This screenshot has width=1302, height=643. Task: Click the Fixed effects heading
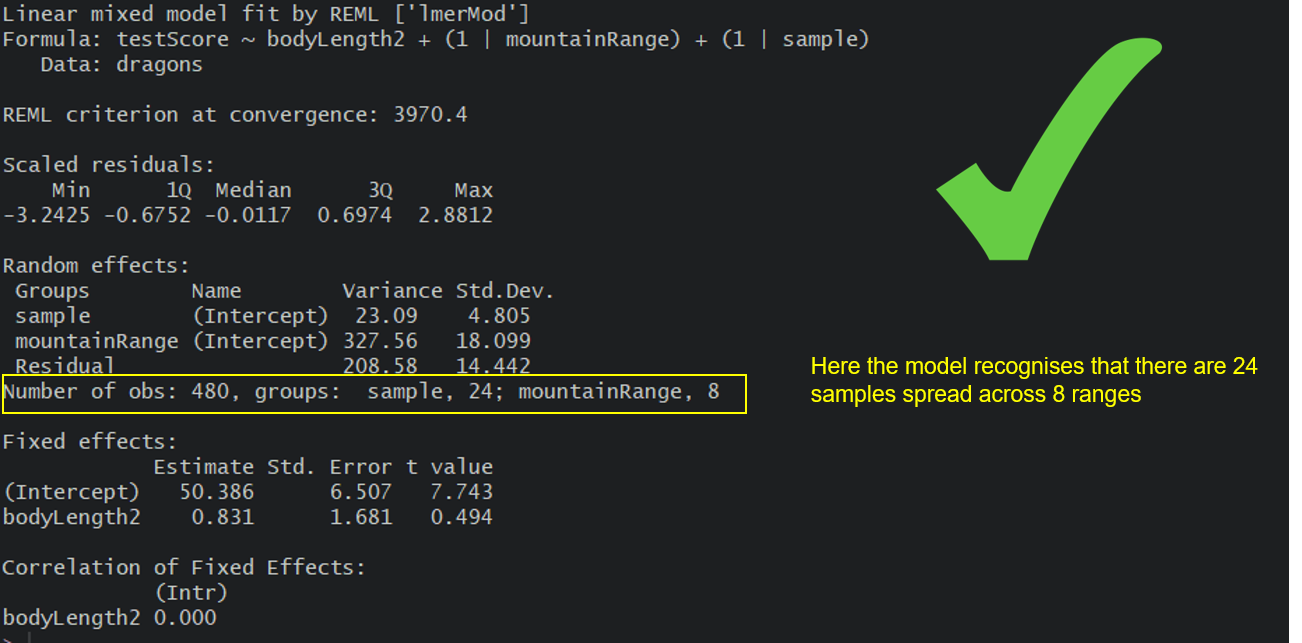(x=90, y=441)
